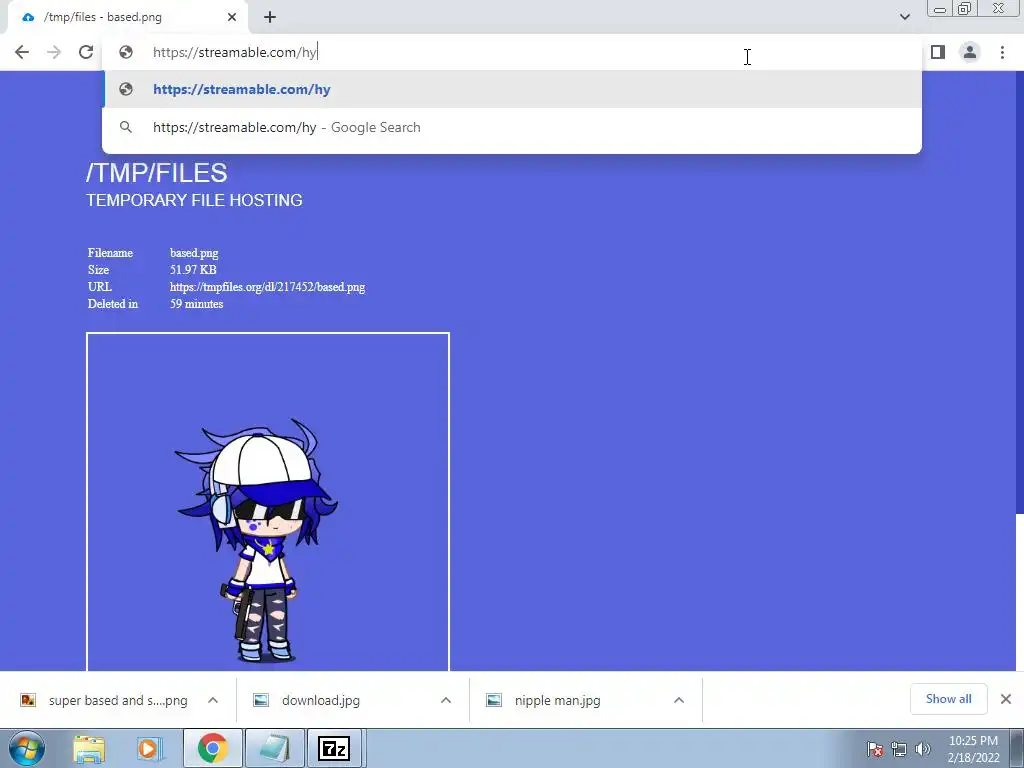The width and height of the screenshot is (1024, 768).
Task: Click the globe icon in the address bar
Action: (x=126, y=52)
